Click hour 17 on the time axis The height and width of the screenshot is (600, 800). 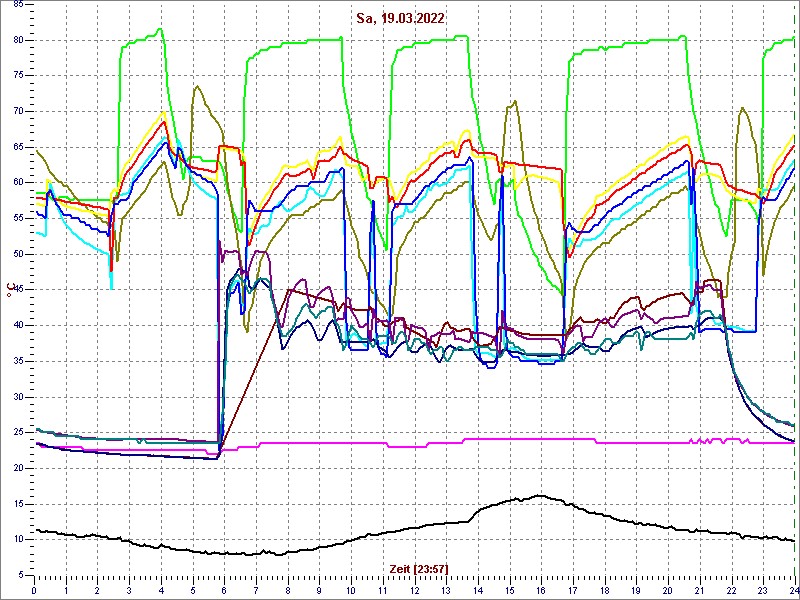572,589
